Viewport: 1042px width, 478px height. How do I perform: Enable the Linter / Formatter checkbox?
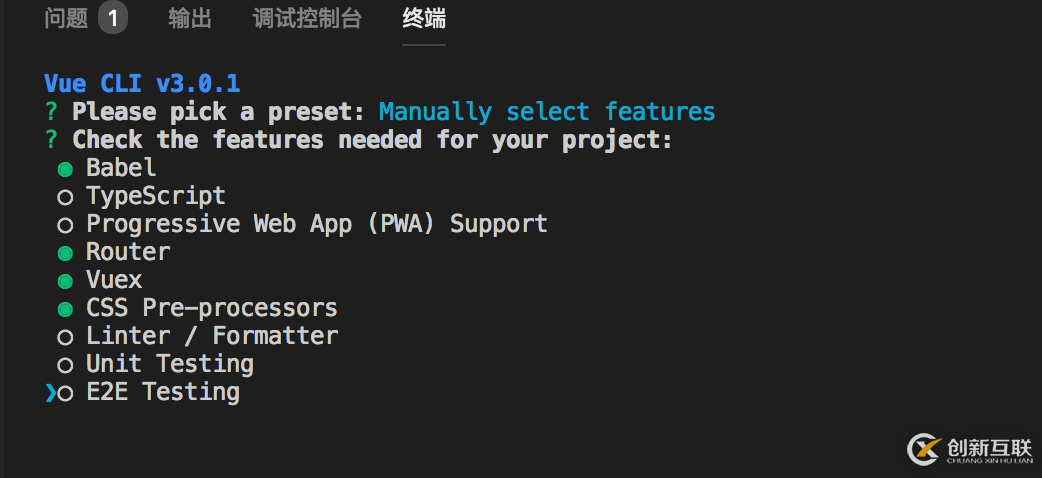(66, 337)
